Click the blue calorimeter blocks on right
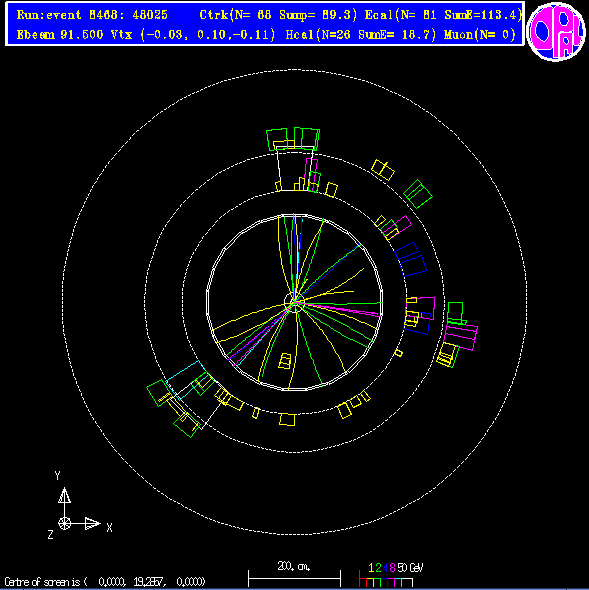The height and width of the screenshot is (590, 589). click(x=411, y=259)
